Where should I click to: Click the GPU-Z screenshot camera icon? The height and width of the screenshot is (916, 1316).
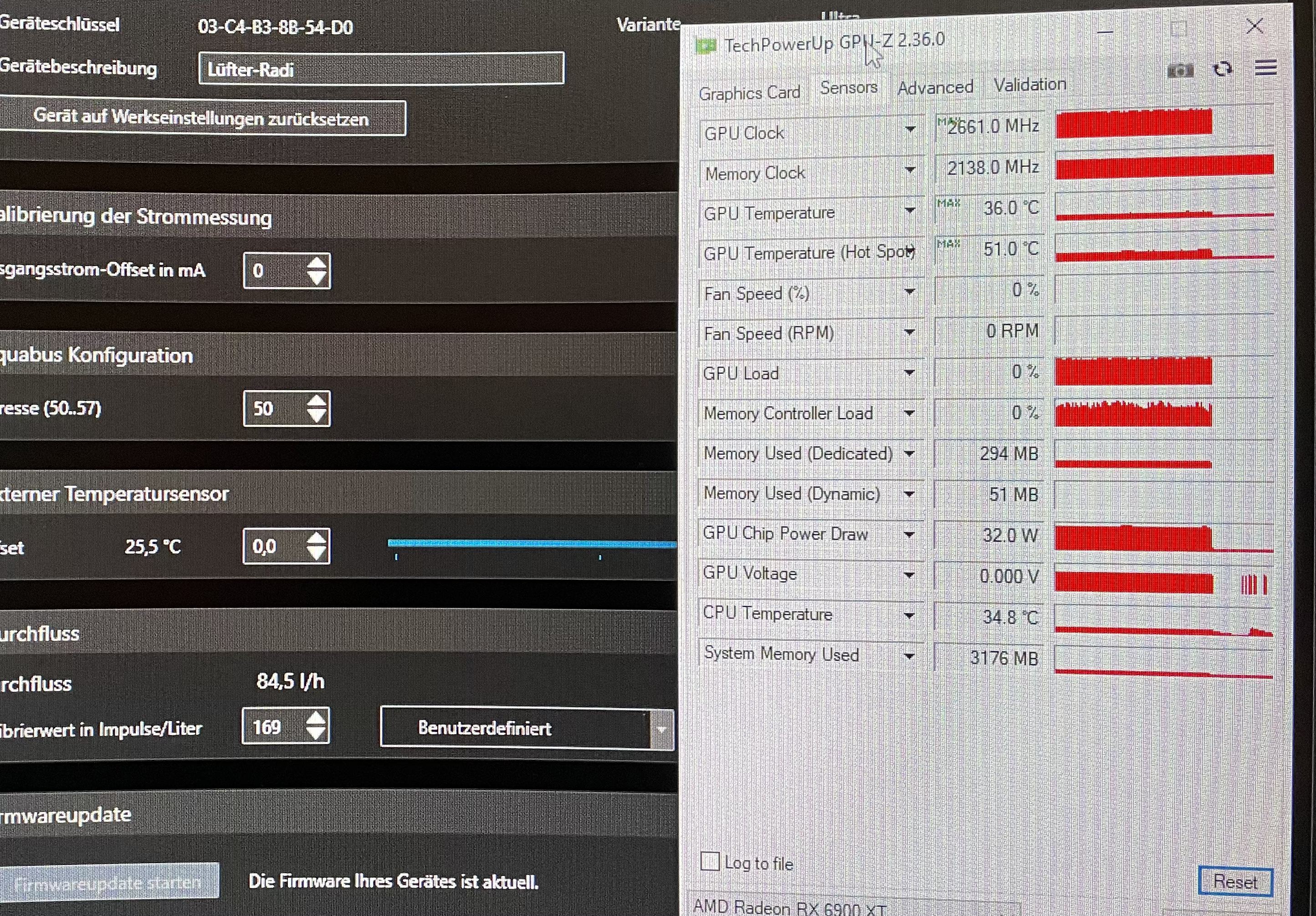tap(1180, 71)
